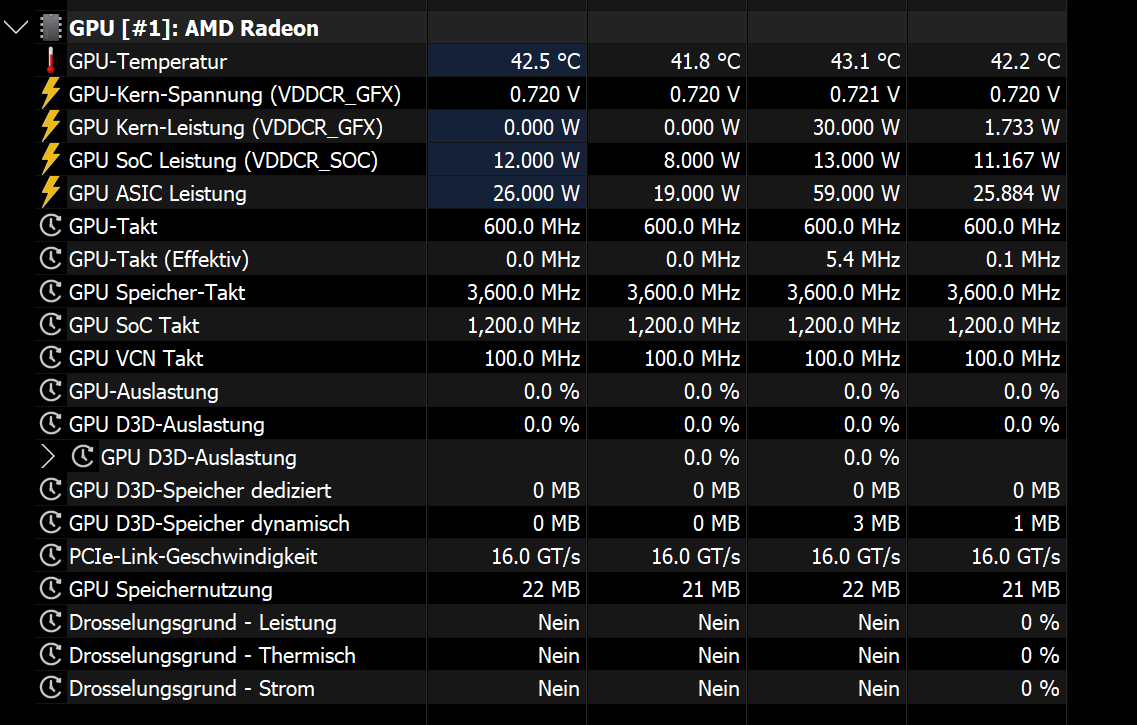Image resolution: width=1137 pixels, height=725 pixels.
Task: Click the 26.000 W ASIC Leistung value
Action: click(537, 194)
